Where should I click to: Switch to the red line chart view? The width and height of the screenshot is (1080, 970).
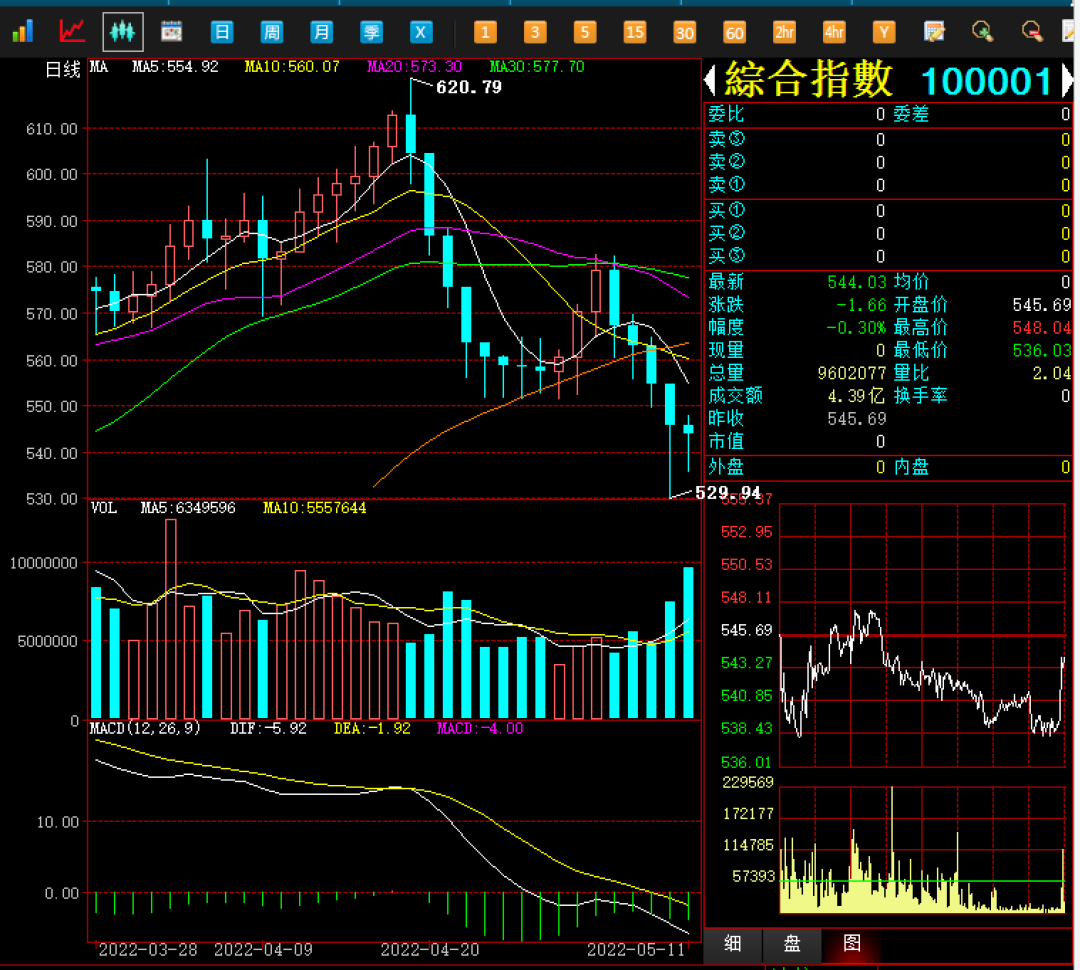coord(72,32)
